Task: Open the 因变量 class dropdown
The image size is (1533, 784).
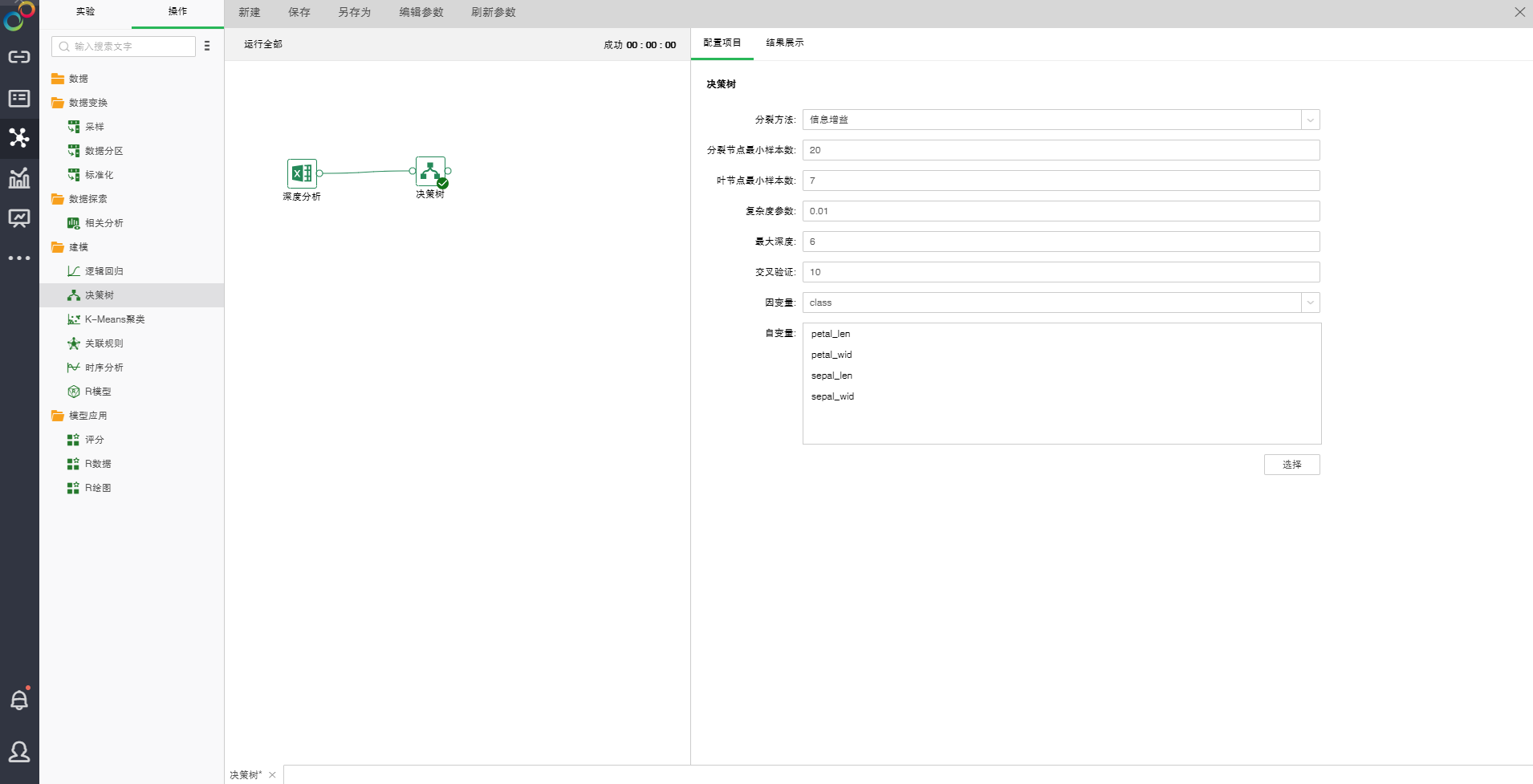Action: tap(1310, 303)
